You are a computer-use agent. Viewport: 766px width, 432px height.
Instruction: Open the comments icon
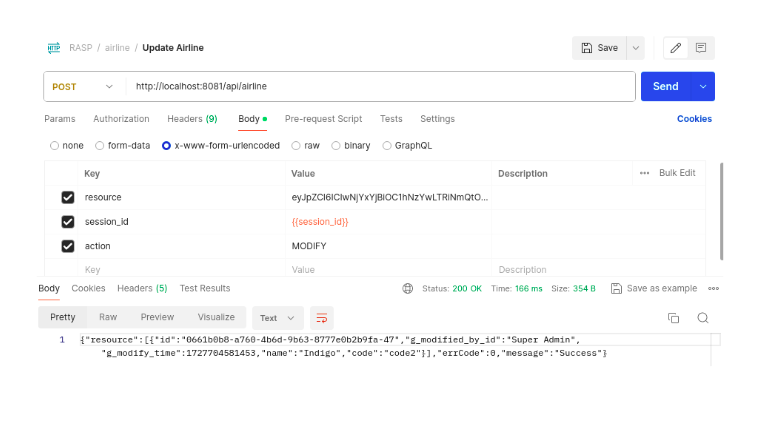click(701, 48)
